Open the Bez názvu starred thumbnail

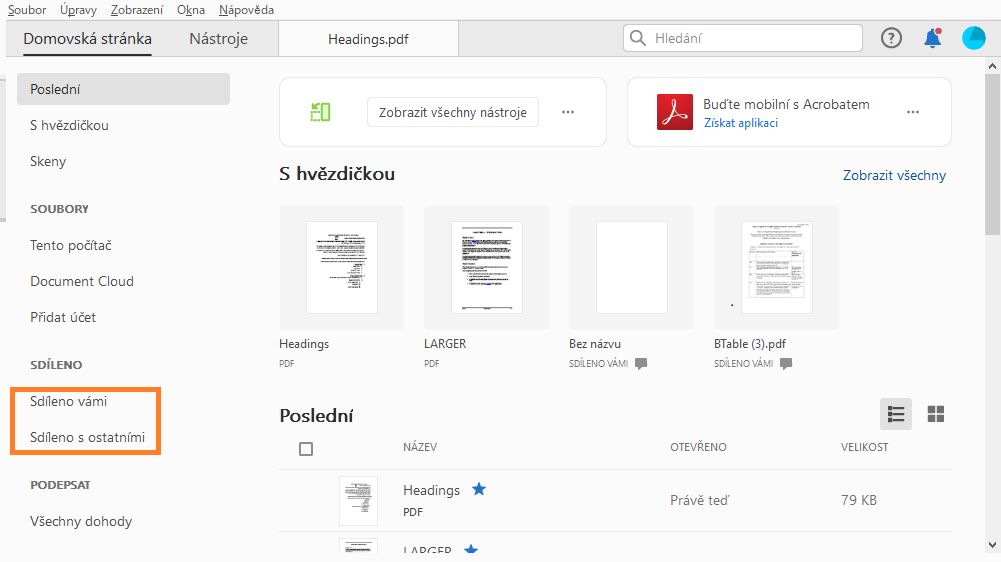tap(631, 267)
